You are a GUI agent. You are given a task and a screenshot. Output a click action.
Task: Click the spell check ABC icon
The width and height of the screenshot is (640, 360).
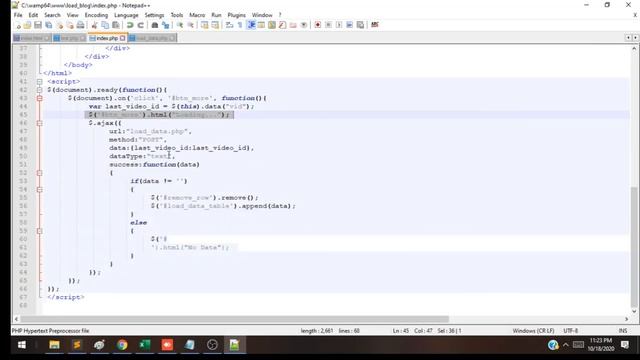pyautogui.click(x=375, y=25)
